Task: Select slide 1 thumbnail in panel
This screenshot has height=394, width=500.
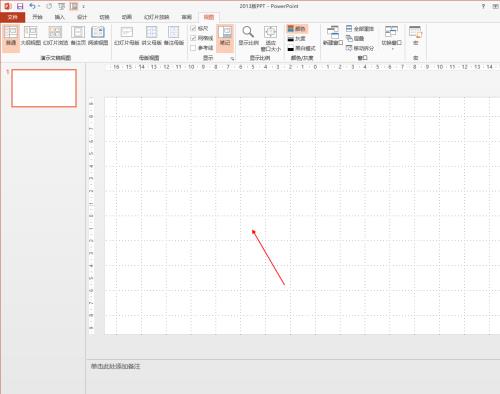Action: 44,88
